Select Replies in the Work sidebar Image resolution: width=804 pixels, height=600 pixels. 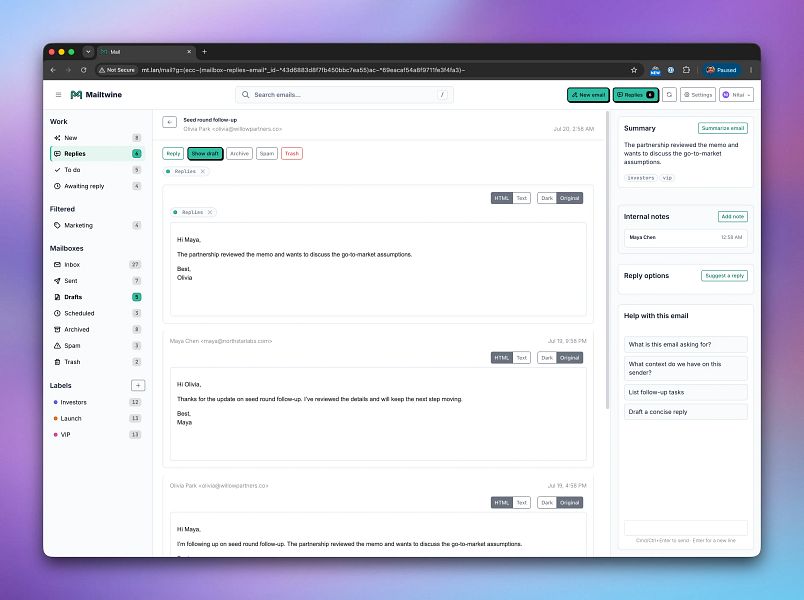(97, 154)
